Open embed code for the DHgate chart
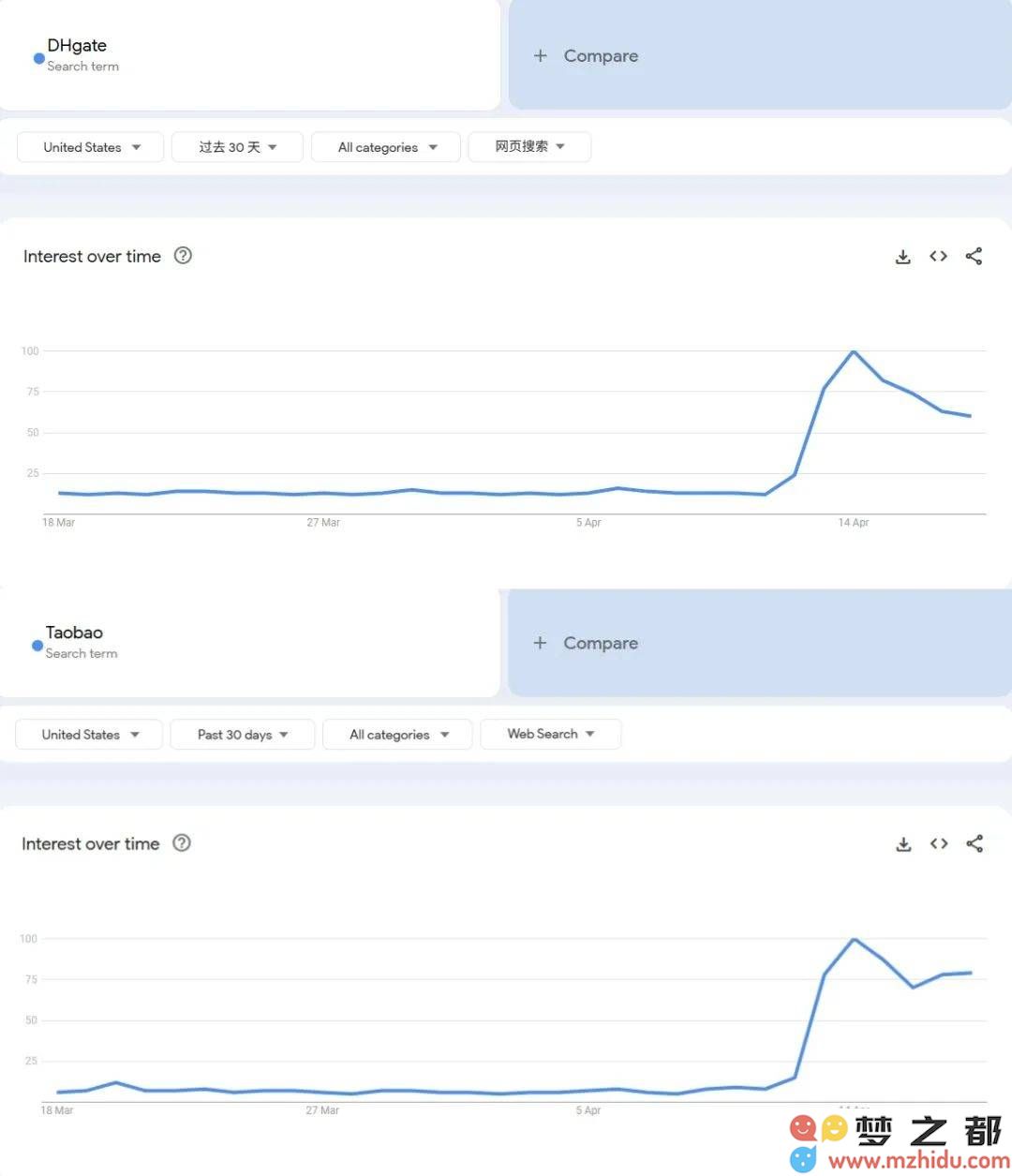 point(938,256)
